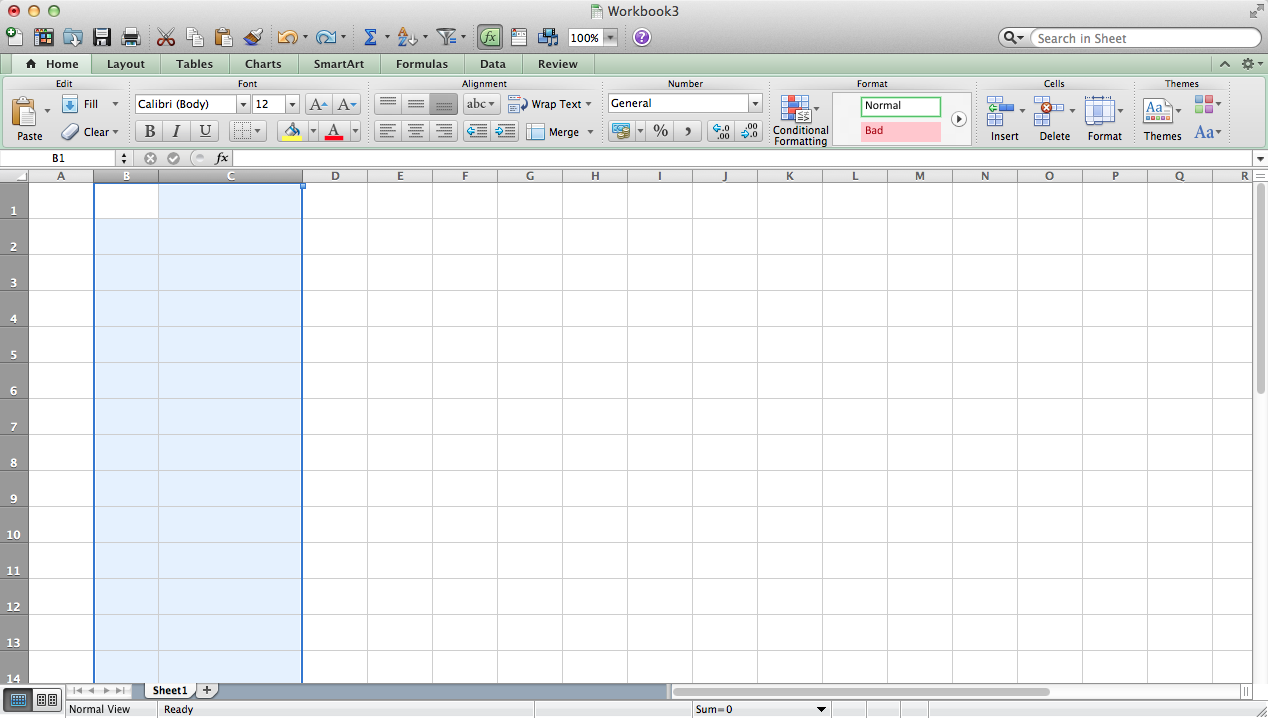Switch to Page Layout view button
1268x718 pixels.
[x=46, y=700]
